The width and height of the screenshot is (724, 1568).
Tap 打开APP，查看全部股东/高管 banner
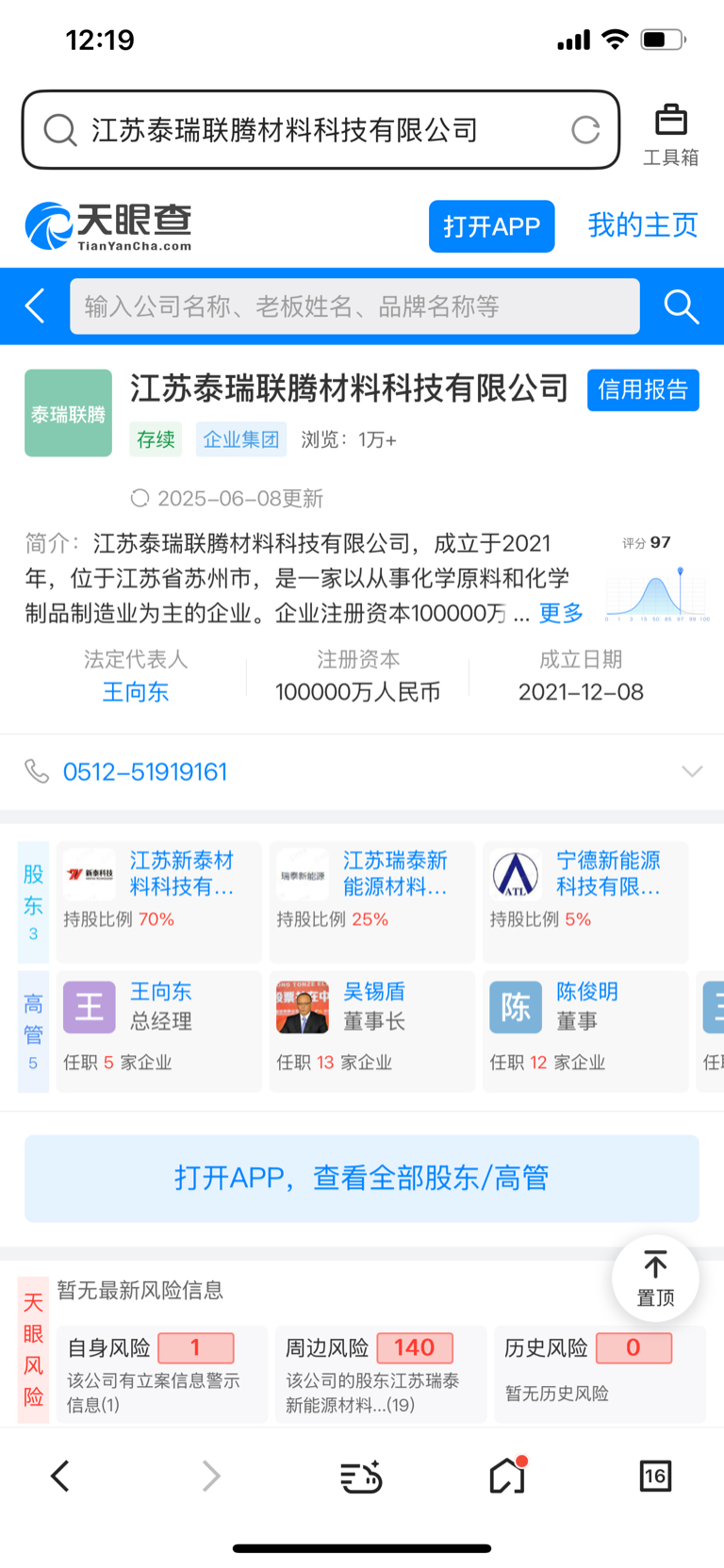click(x=362, y=1178)
